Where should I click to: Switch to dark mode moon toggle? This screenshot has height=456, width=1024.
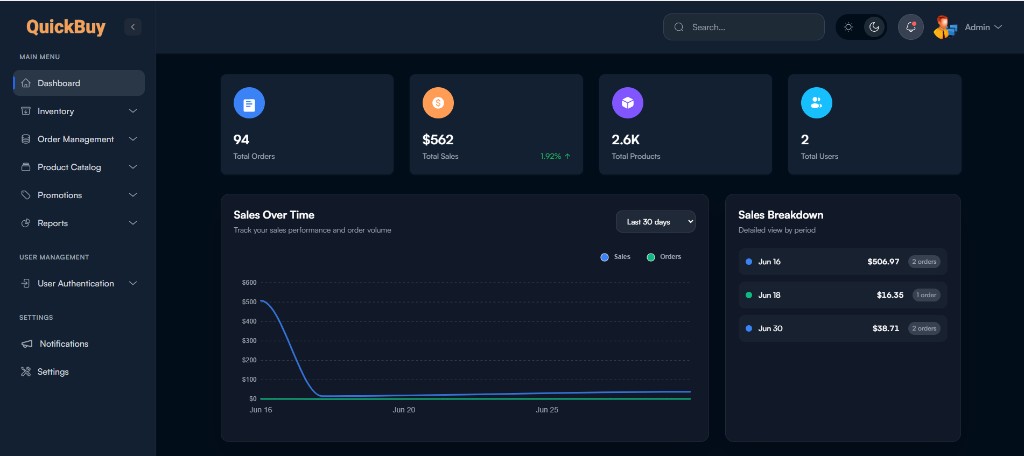874,27
